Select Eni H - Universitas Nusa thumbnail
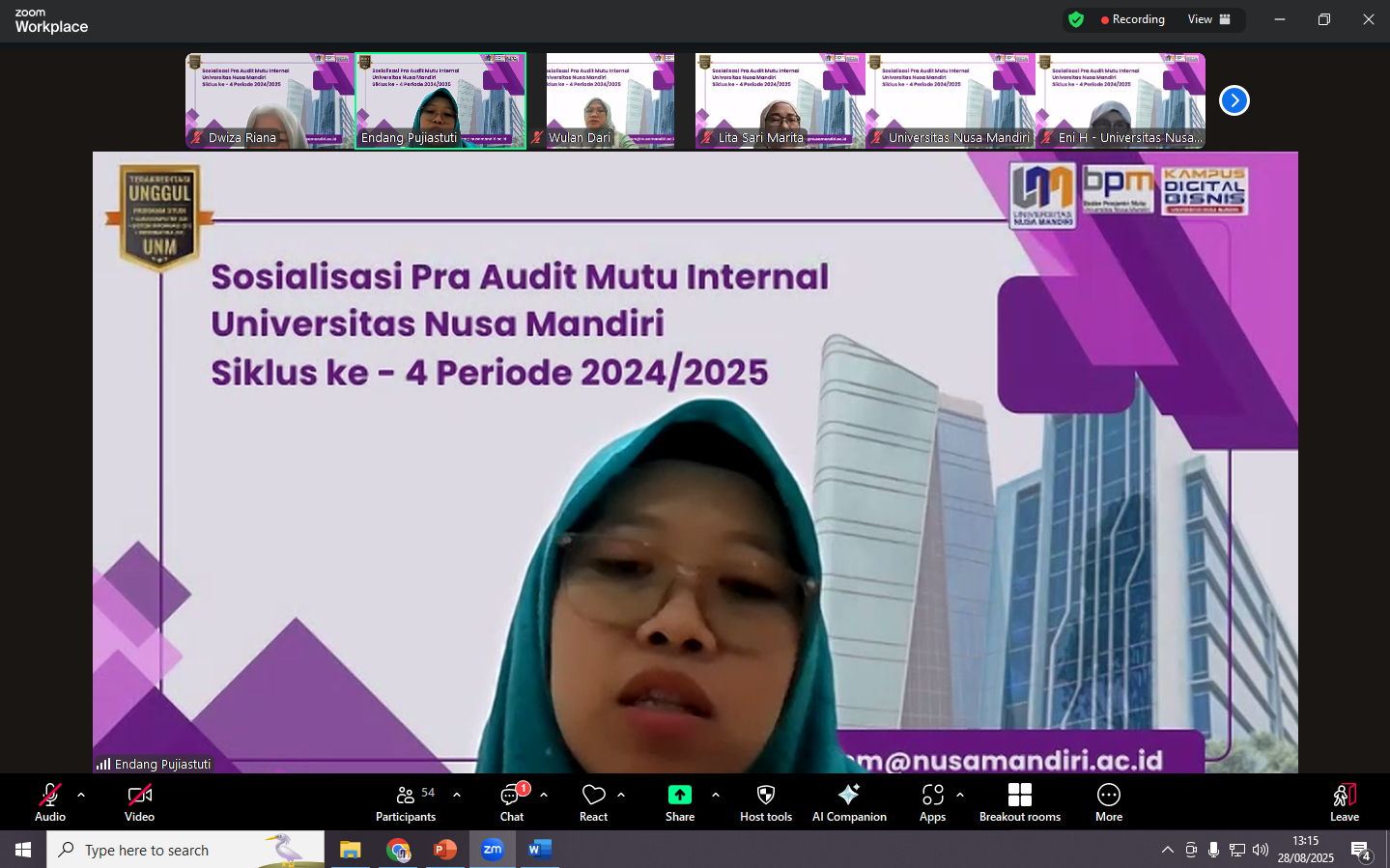Viewport: 1390px width, 868px height. click(x=1121, y=100)
